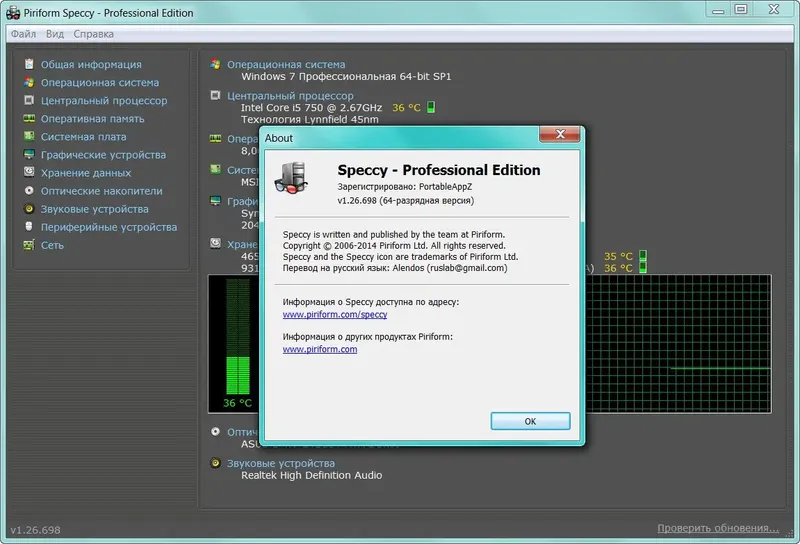Viewport: 800px width, 544px height.
Task: Click Зарегистрировано: PortableAppZ text
Action: coord(405,187)
